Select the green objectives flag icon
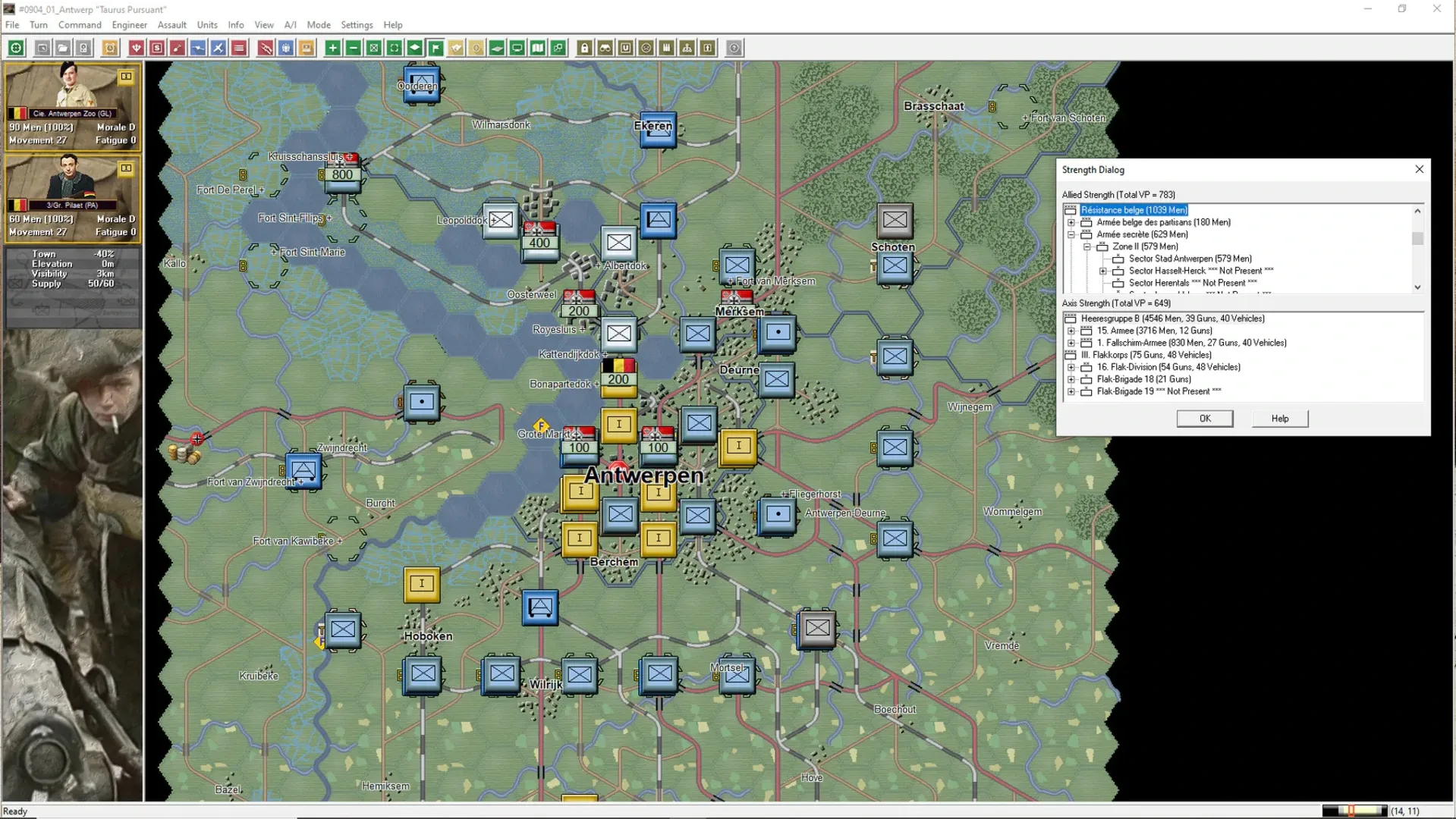This screenshot has width=1456, height=819. point(435,48)
